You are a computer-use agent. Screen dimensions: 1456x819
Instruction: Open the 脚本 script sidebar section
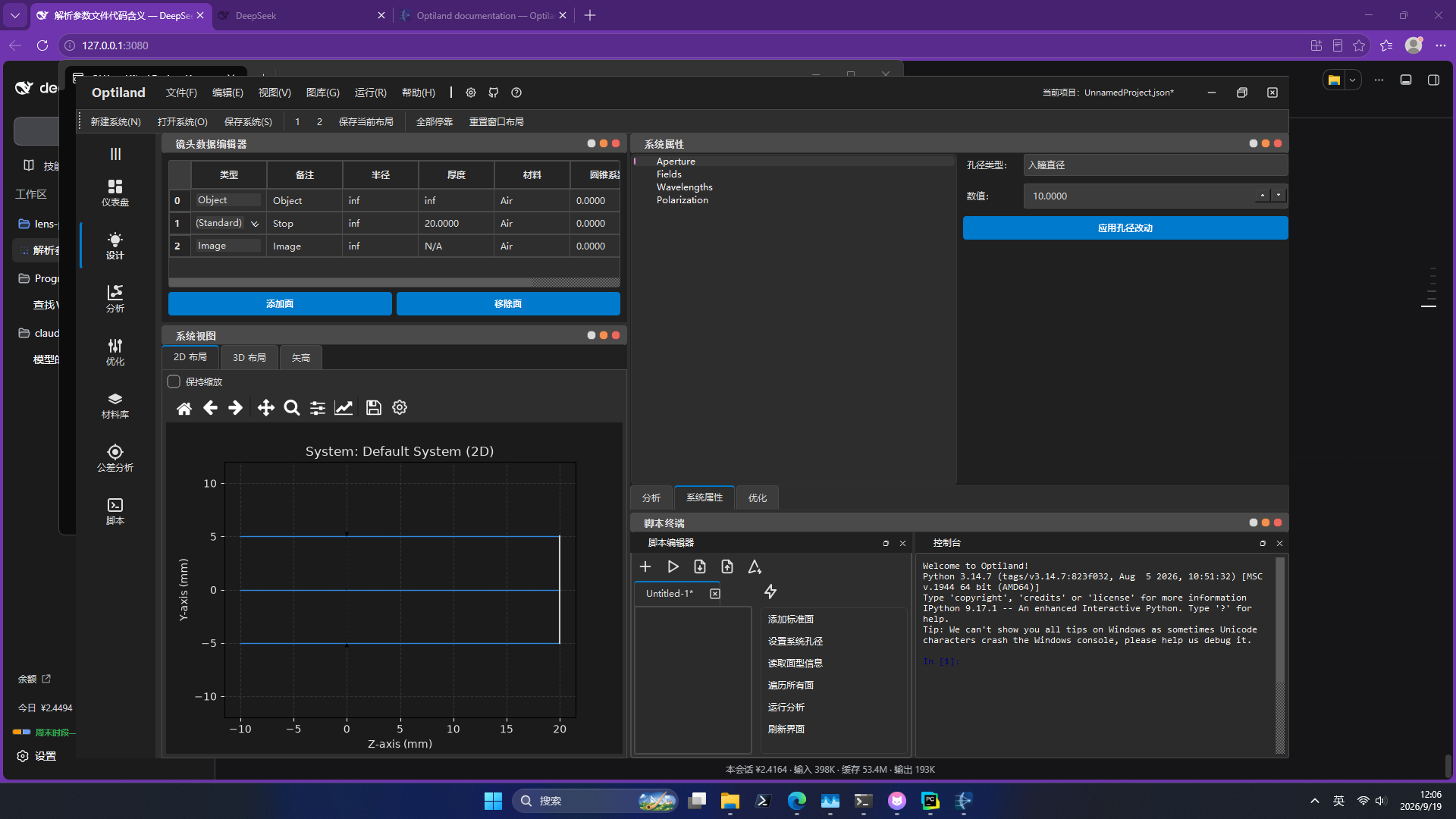coord(115,511)
